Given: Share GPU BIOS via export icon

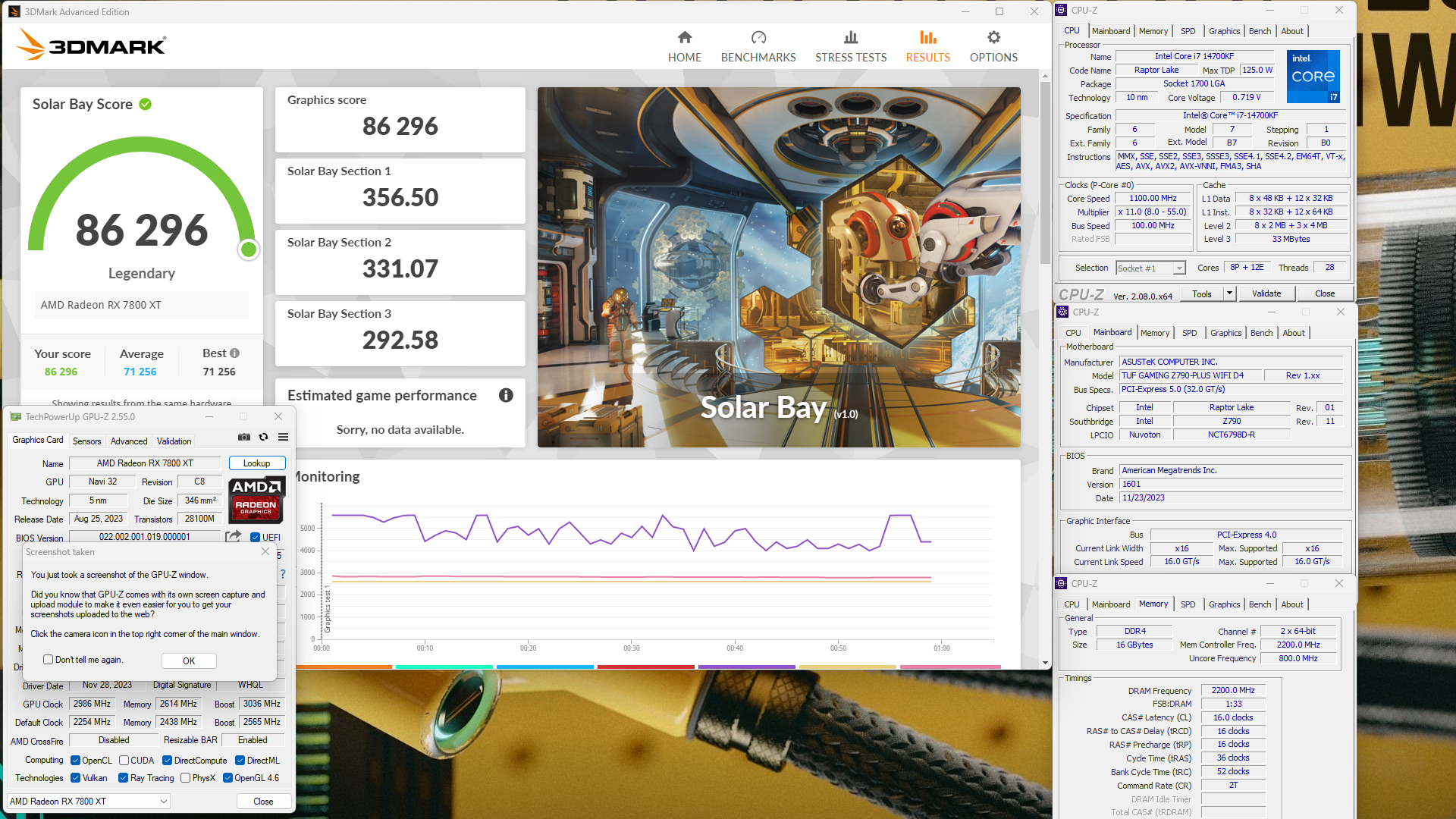Looking at the screenshot, I should [233, 536].
